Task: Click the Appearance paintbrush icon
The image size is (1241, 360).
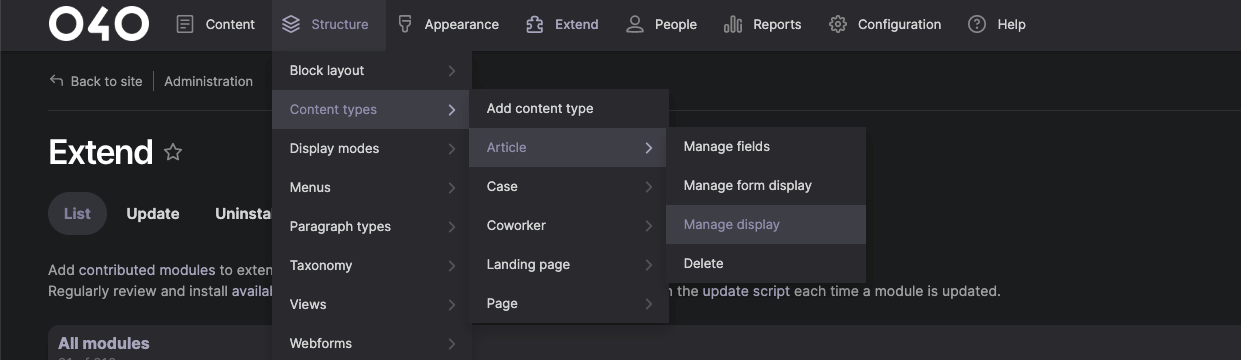Action: coord(404,24)
